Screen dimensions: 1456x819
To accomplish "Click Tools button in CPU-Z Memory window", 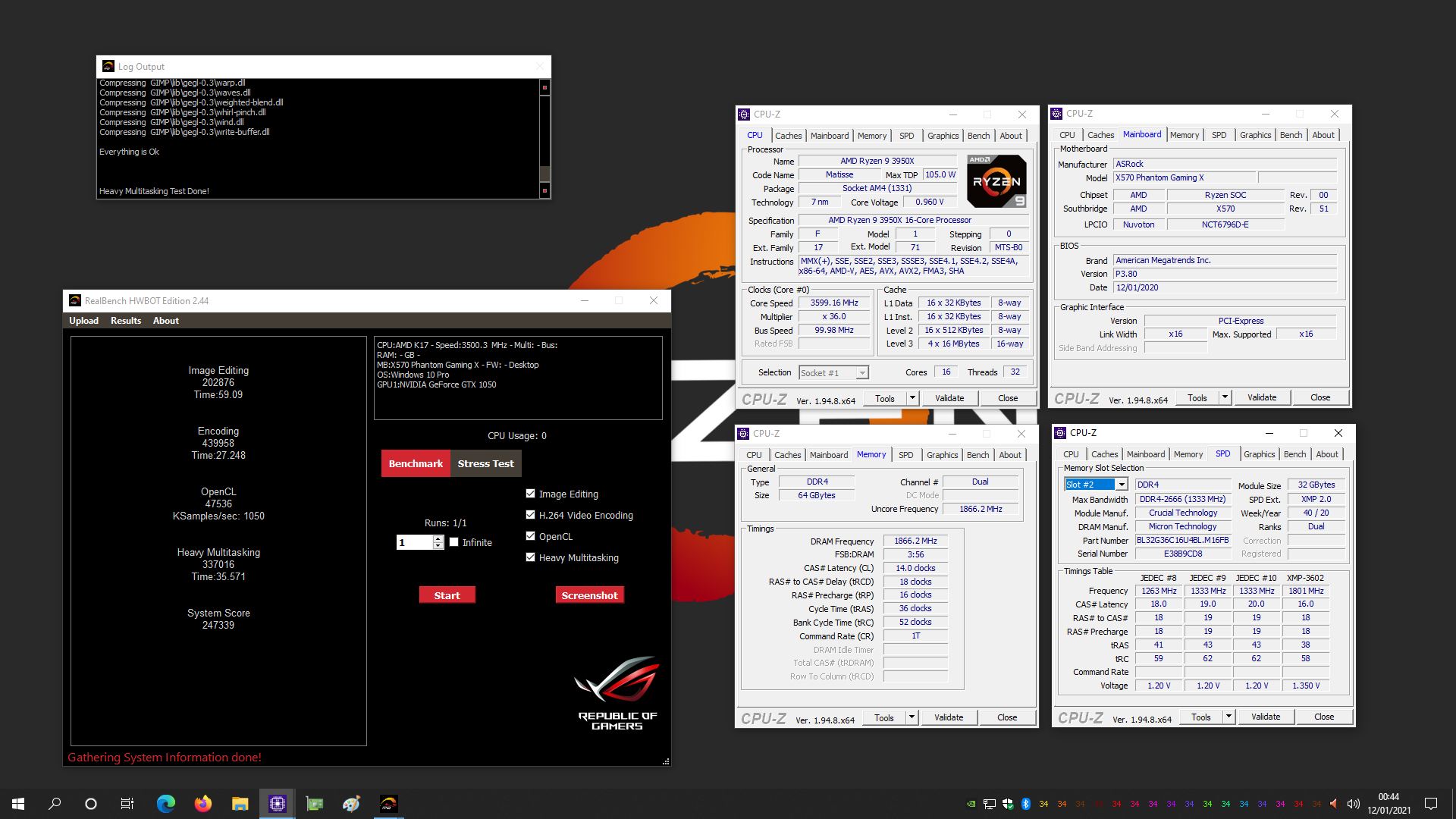I will pyautogui.click(x=884, y=717).
